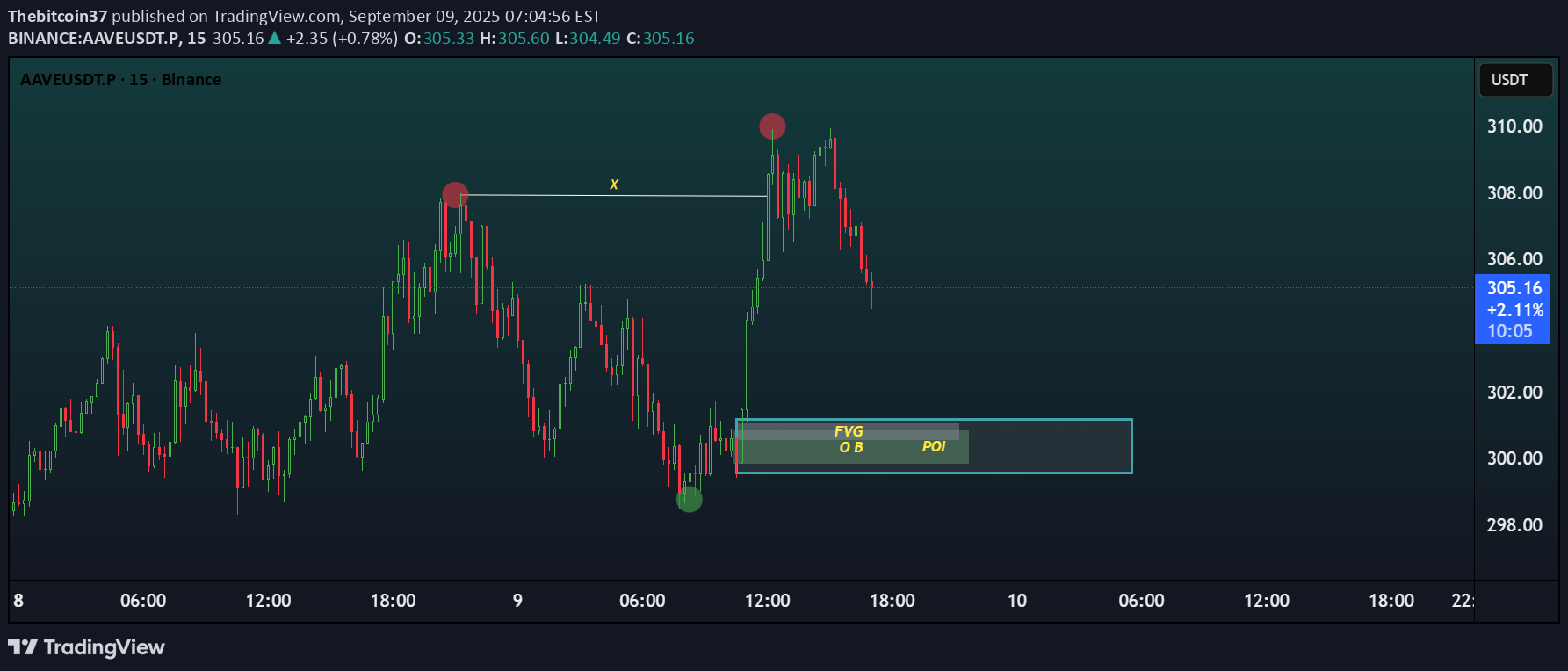Click the +2.11% change in price label

(1514, 310)
